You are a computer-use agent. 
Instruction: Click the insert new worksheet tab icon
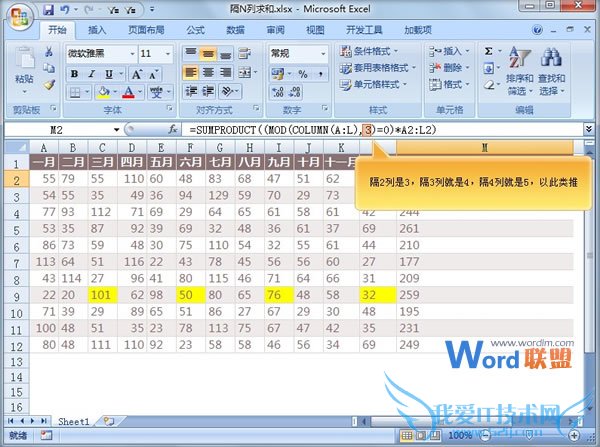click(x=109, y=422)
